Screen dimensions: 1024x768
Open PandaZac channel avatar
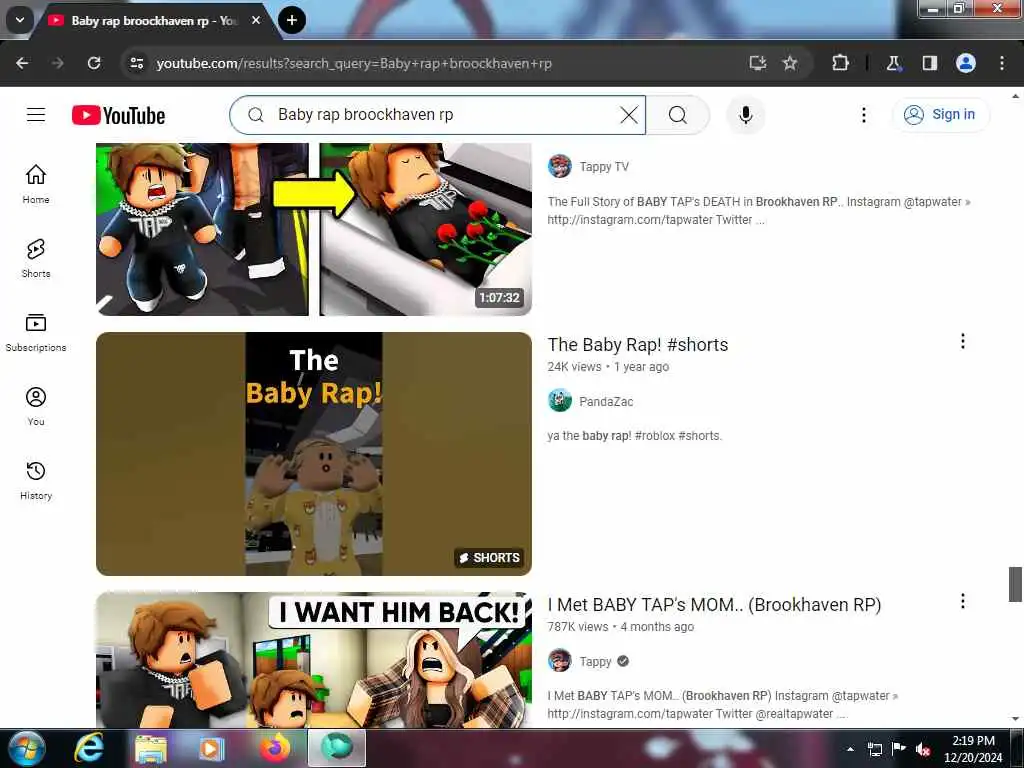point(560,400)
